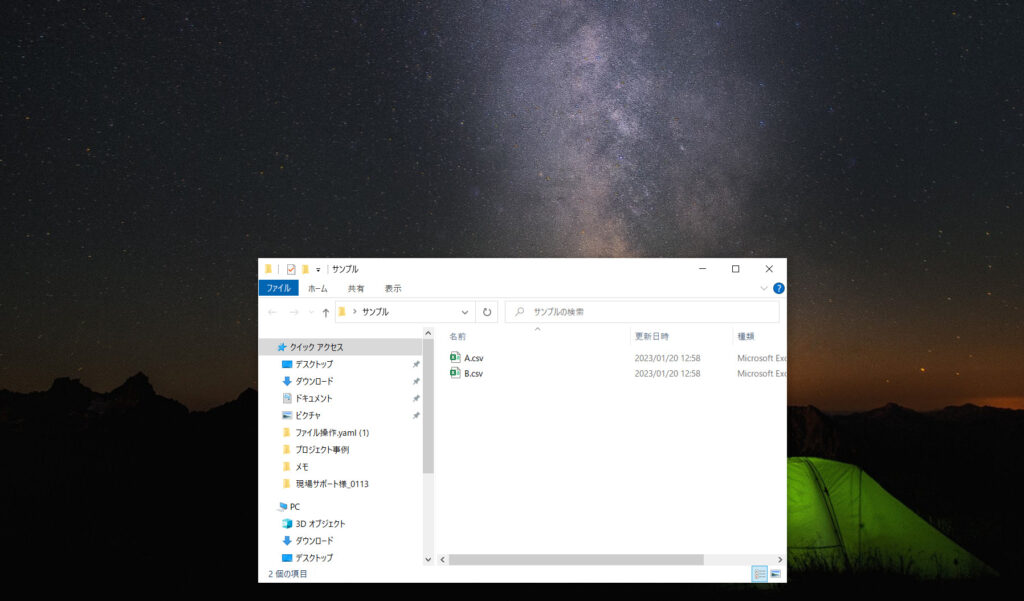Click the refresh button beside address bar
The image size is (1024, 601).
pyautogui.click(x=487, y=312)
